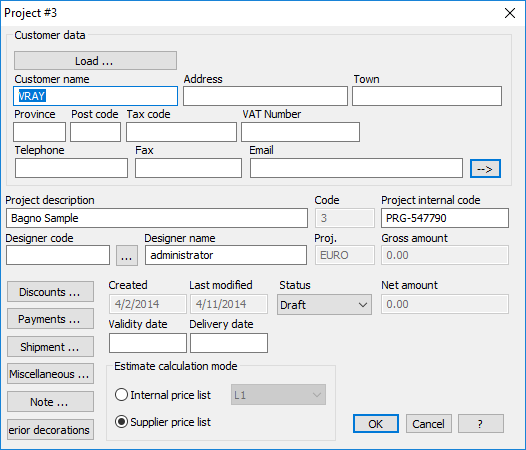The height and width of the screenshot is (450, 526).
Task: Click the arrow button next to Email
Action: pos(485,168)
